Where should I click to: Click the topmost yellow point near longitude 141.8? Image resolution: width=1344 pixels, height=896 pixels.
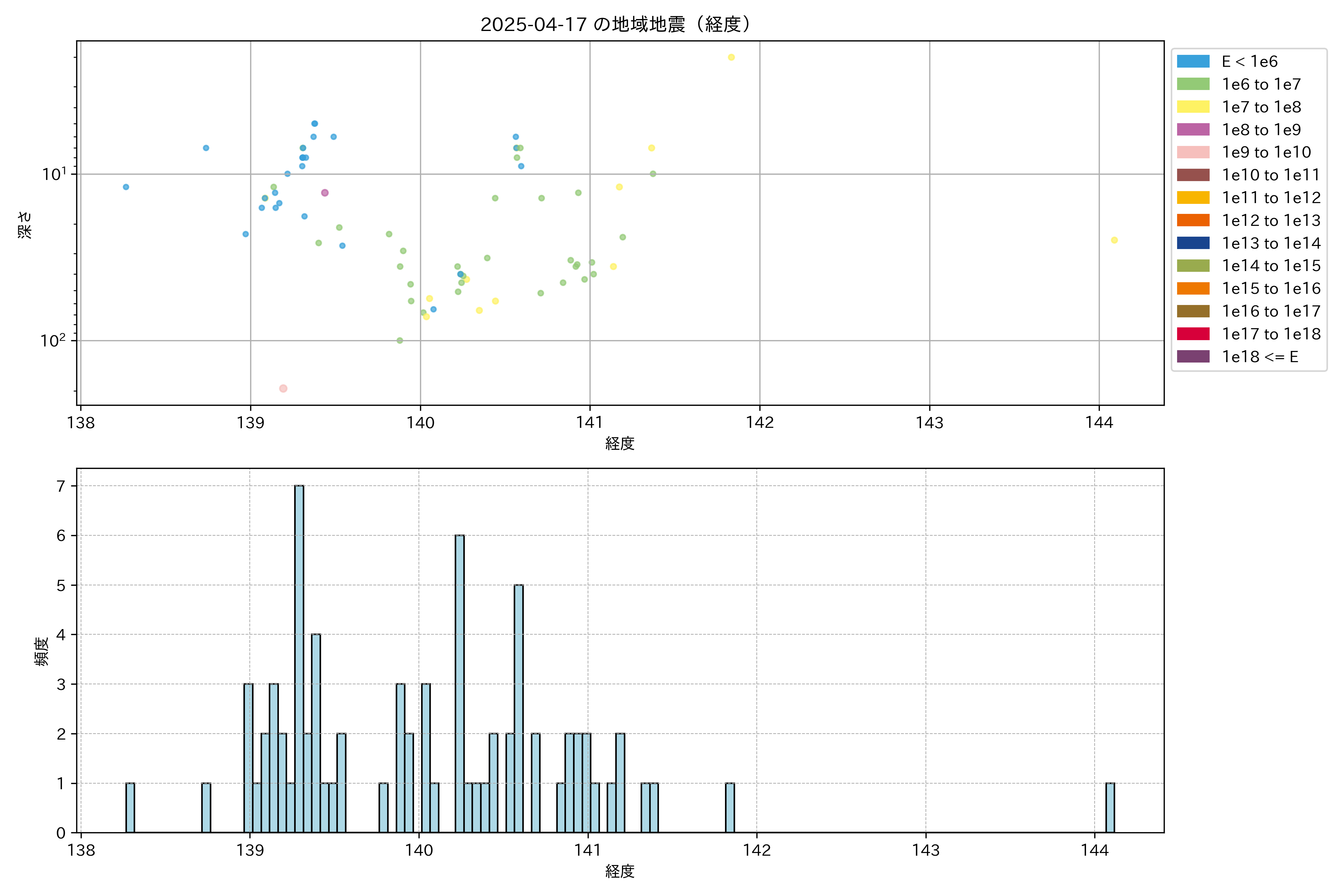pyautogui.click(x=731, y=57)
